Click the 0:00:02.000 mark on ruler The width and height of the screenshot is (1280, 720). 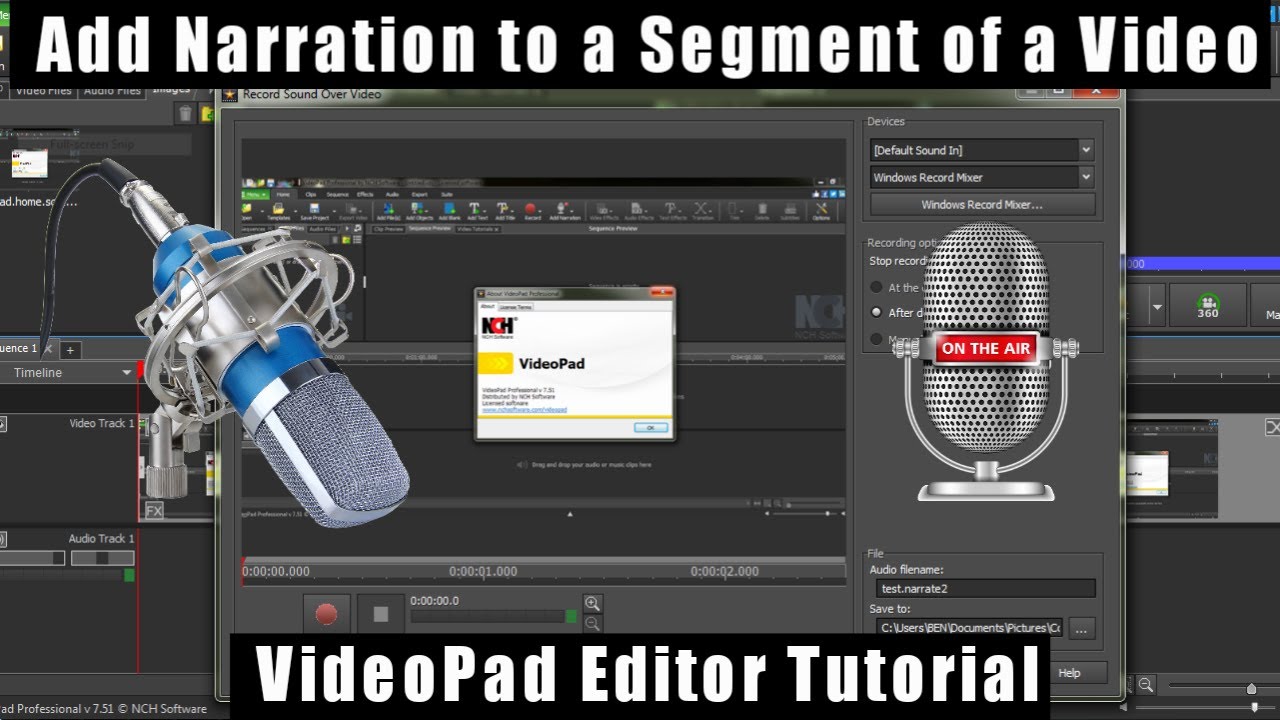point(726,572)
